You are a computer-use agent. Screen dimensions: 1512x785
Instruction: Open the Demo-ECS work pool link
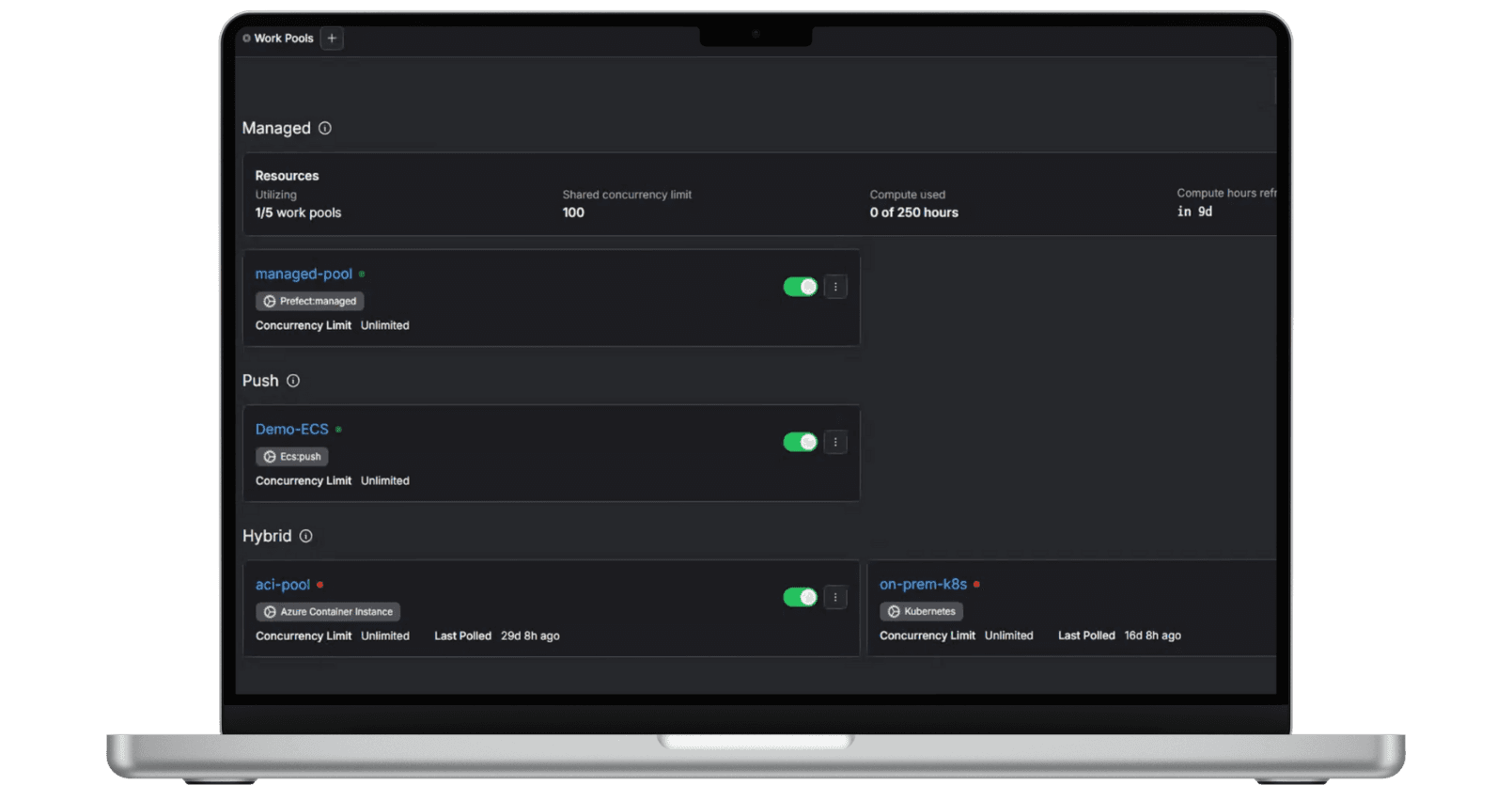292,429
